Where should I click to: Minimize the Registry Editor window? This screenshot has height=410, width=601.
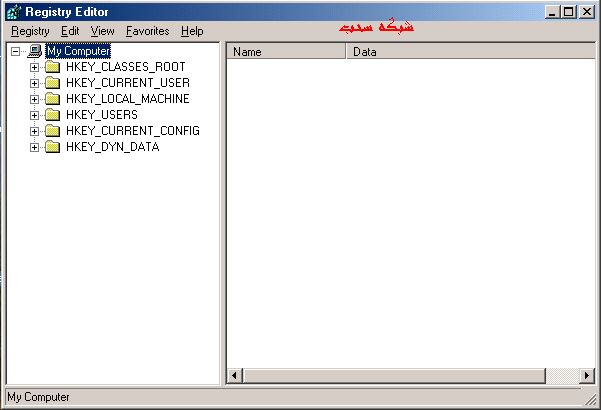pyautogui.click(x=552, y=12)
